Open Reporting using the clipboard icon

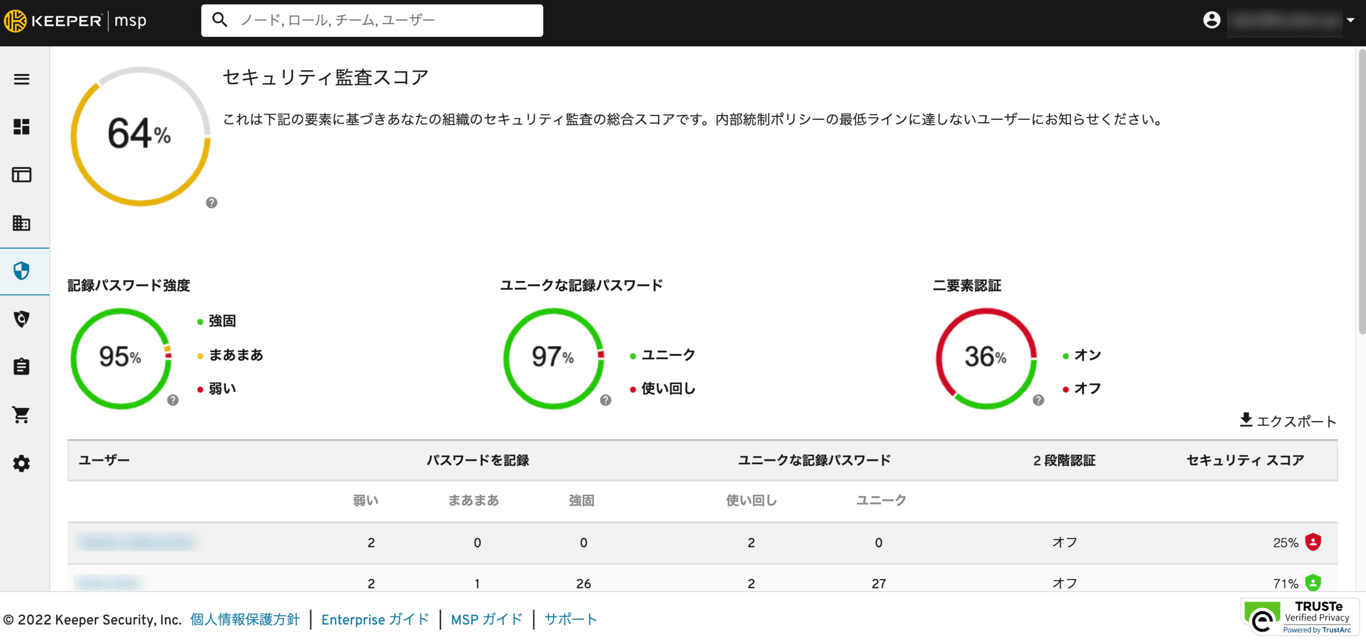[x=21, y=366]
